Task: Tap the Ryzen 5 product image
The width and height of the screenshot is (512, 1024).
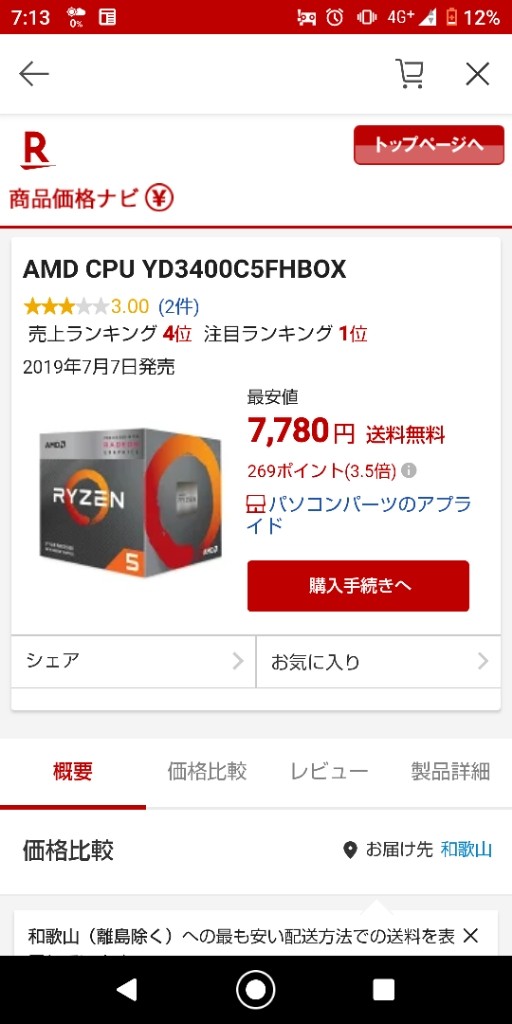Action: click(x=131, y=502)
